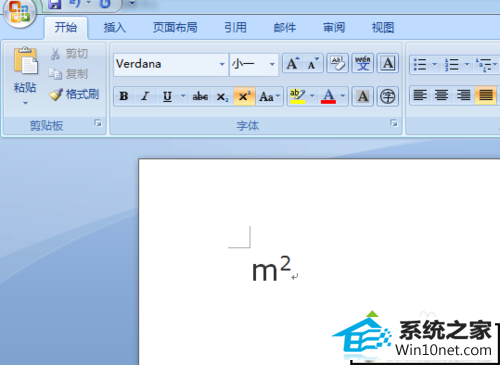Viewport: 500px width, 365px height.
Task: Apply strikethrough with the abc icon
Action: click(200, 97)
